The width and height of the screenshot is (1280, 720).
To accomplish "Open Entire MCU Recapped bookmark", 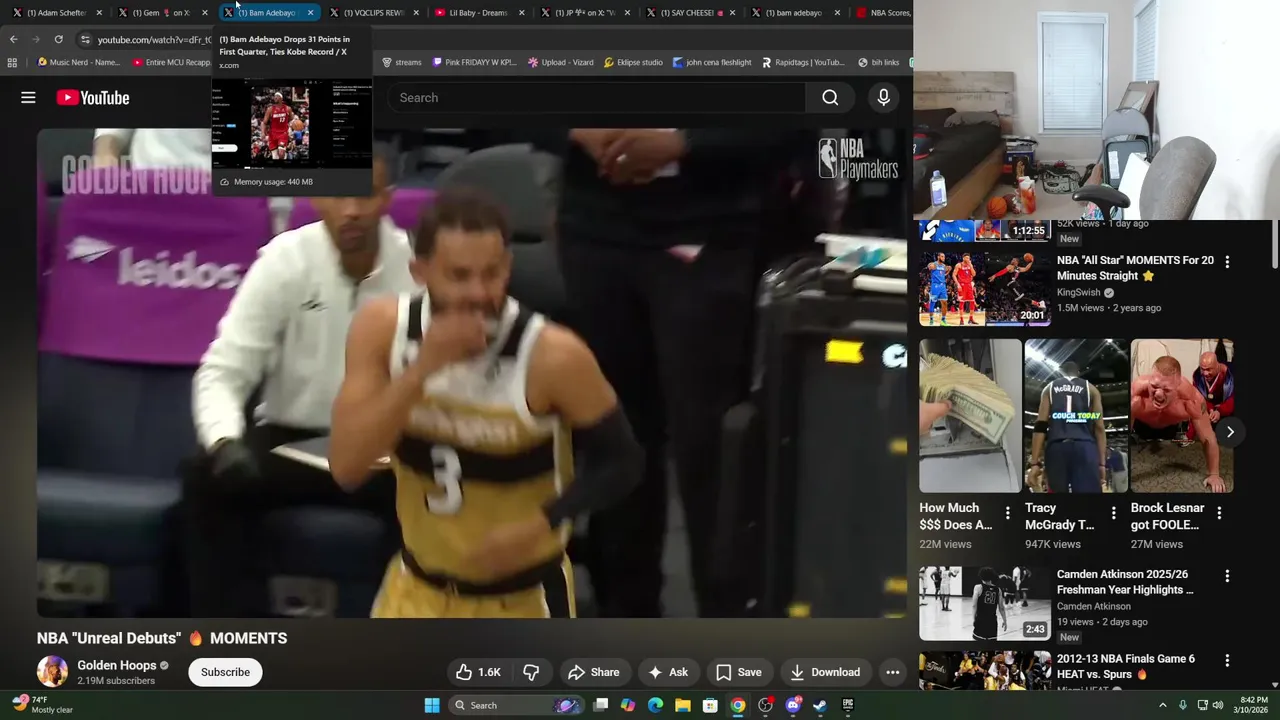I will point(172,62).
